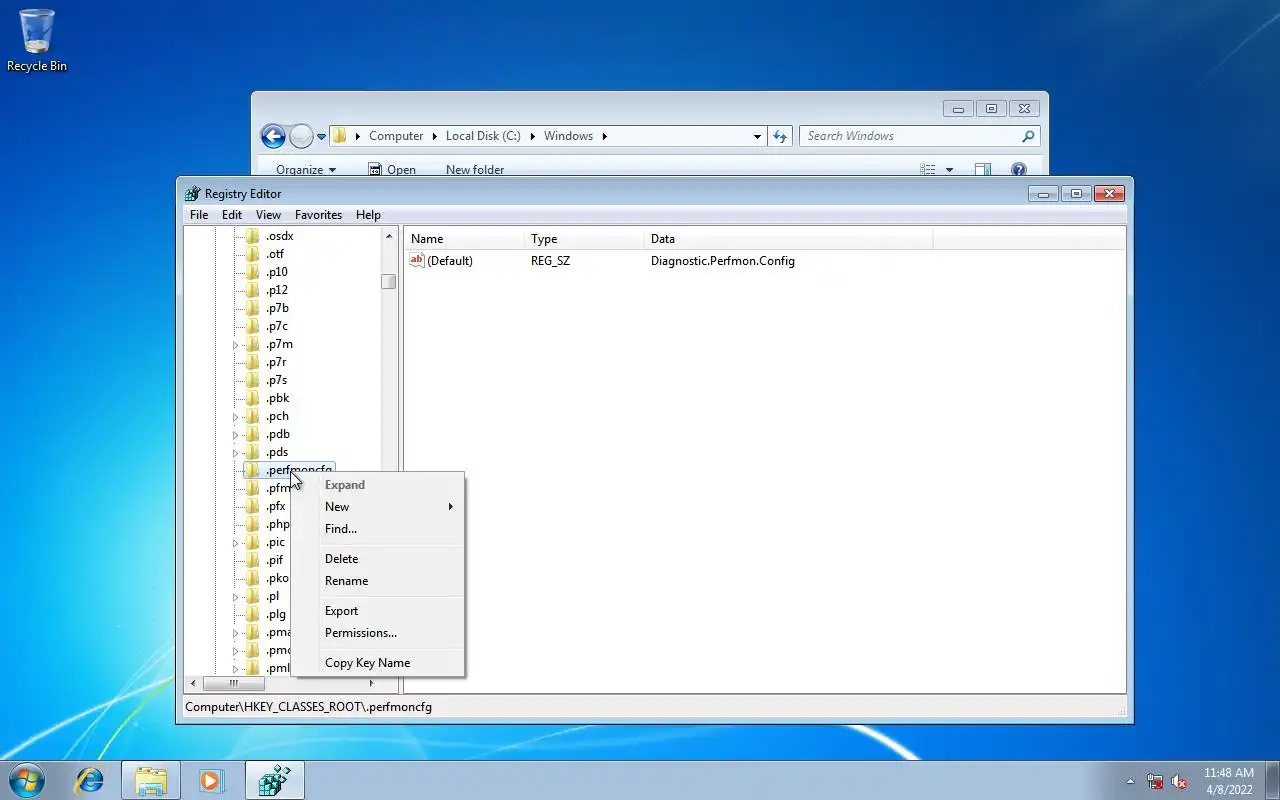Click New folder in Explorer toolbar
The width and height of the screenshot is (1280, 800).
[475, 170]
